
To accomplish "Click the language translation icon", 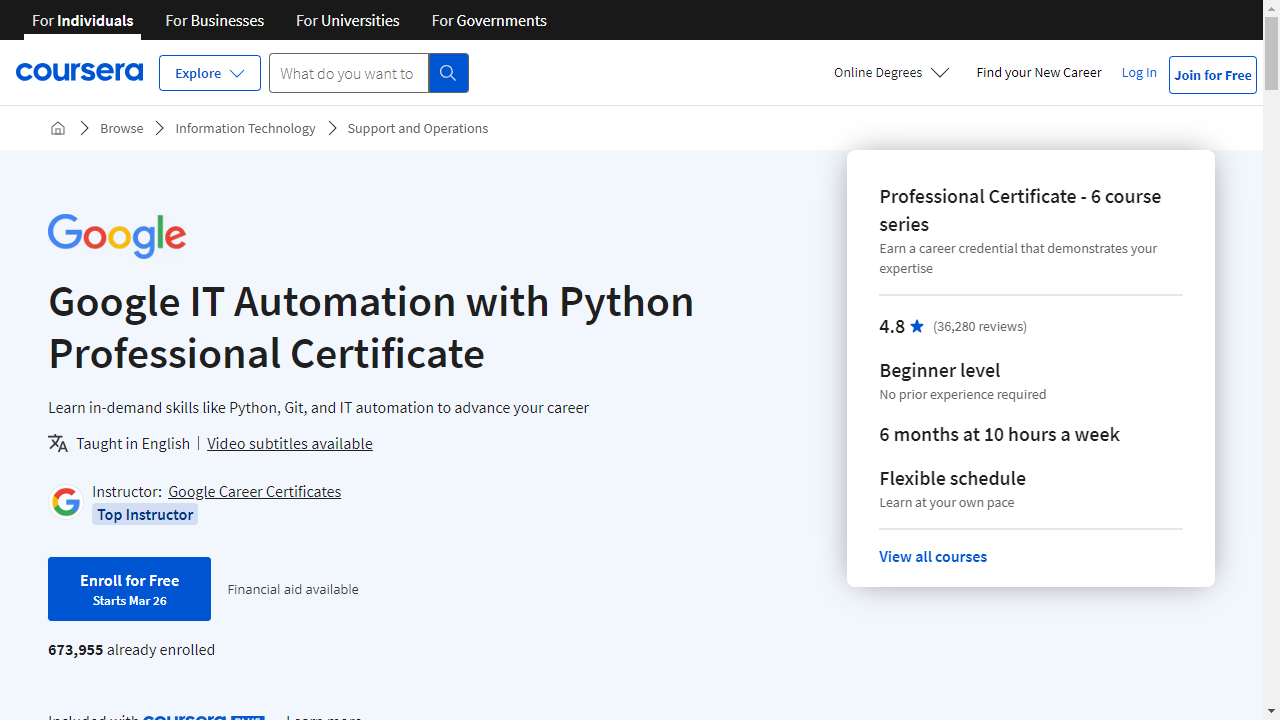I will [x=58, y=443].
